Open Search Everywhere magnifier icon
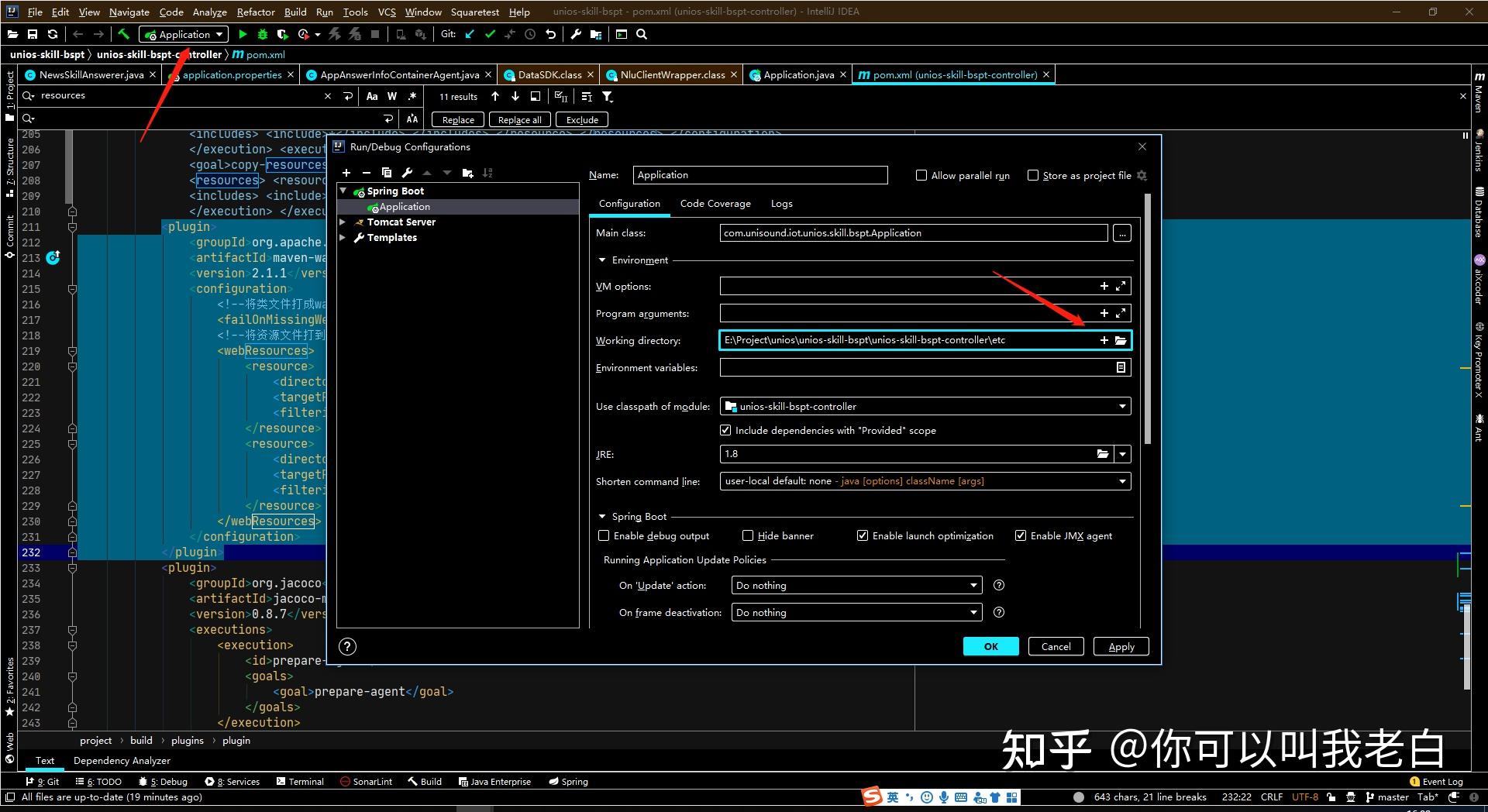Image resolution: width=1488 pixels, height=812 pixels. pyautogui.click(x=642, y=34)
